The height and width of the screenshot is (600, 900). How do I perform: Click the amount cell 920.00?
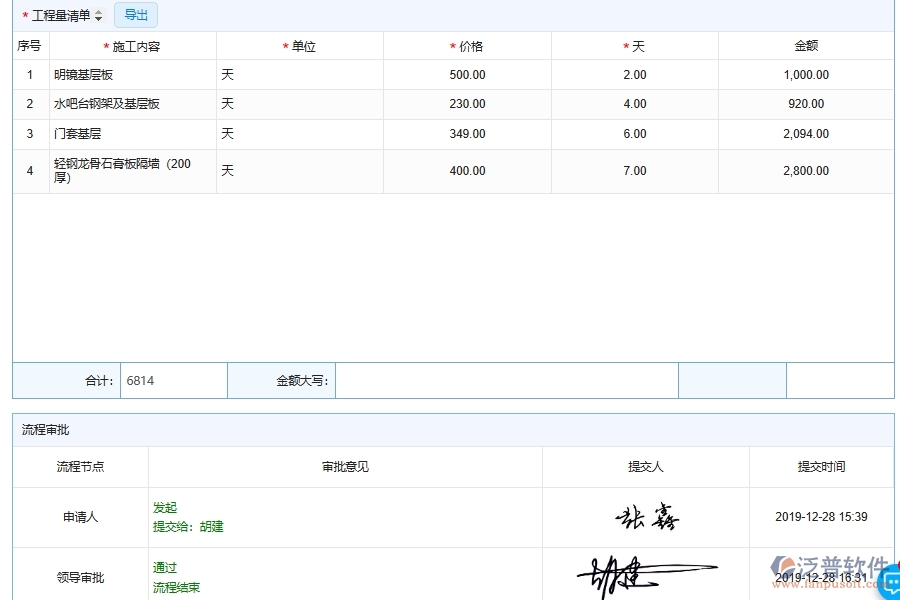(806, 104)
